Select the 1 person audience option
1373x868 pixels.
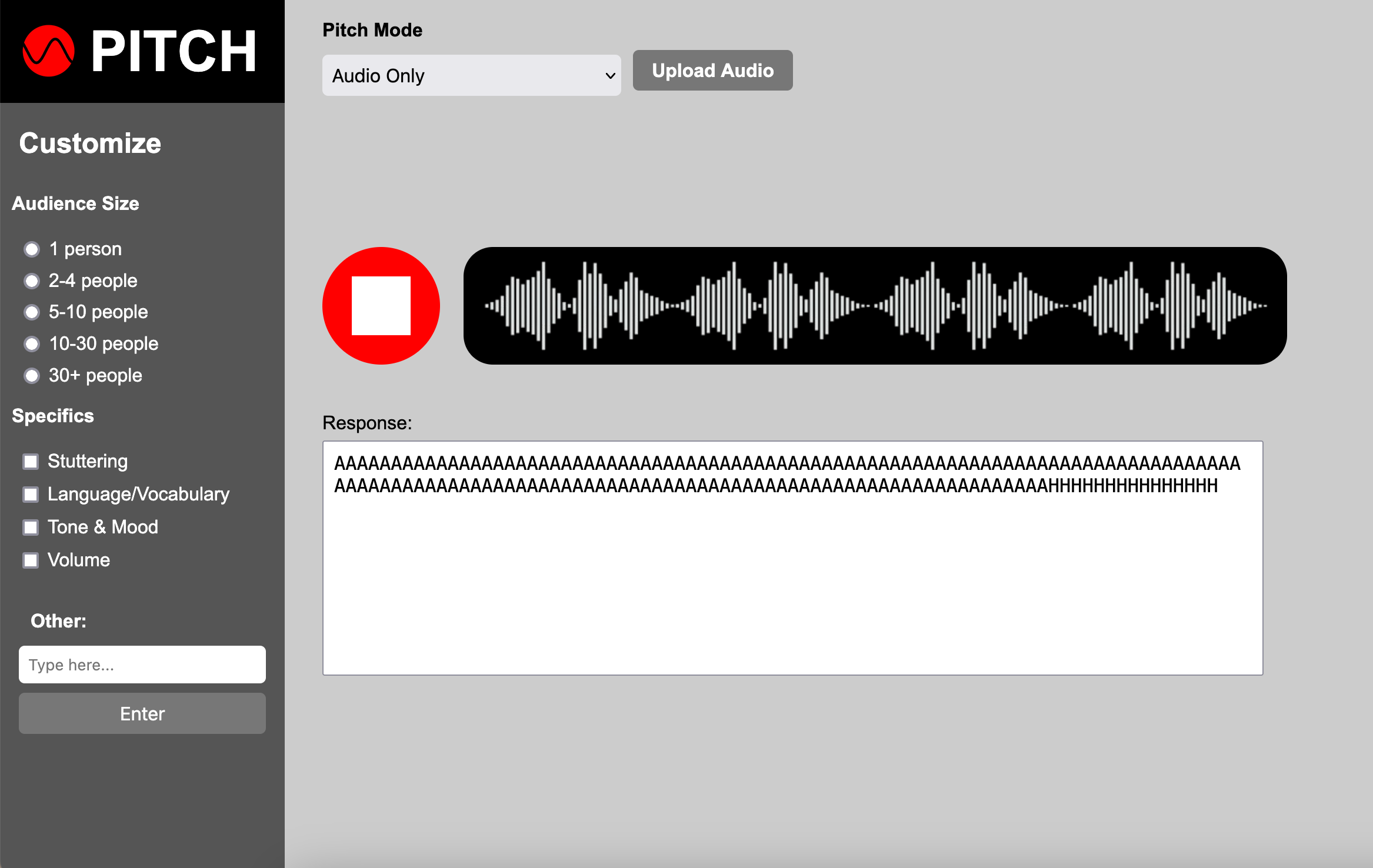pos(32,249)
